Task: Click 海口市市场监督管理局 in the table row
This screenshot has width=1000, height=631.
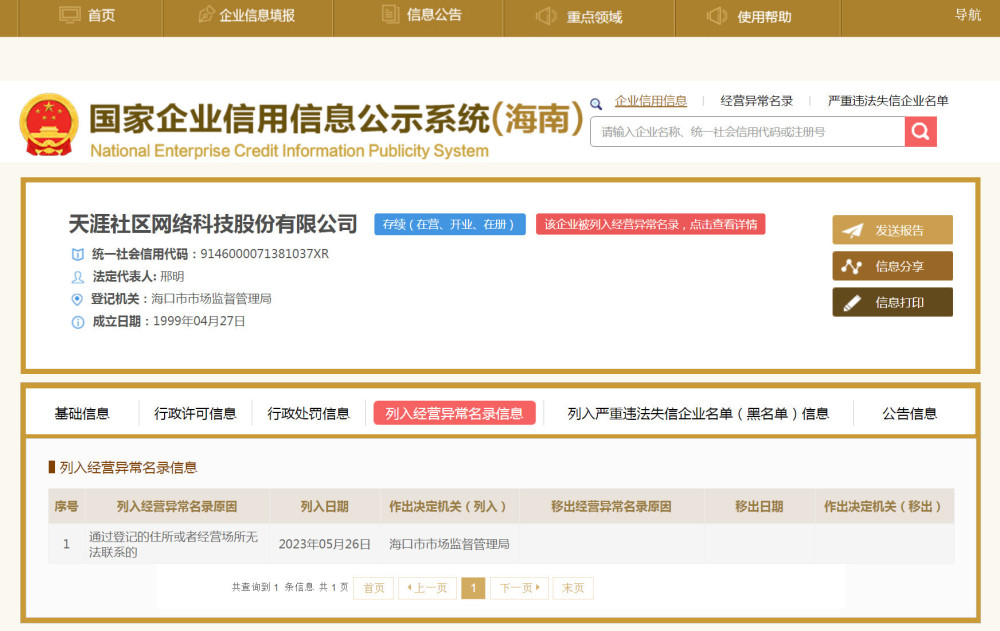Action: tap(449, 544)
